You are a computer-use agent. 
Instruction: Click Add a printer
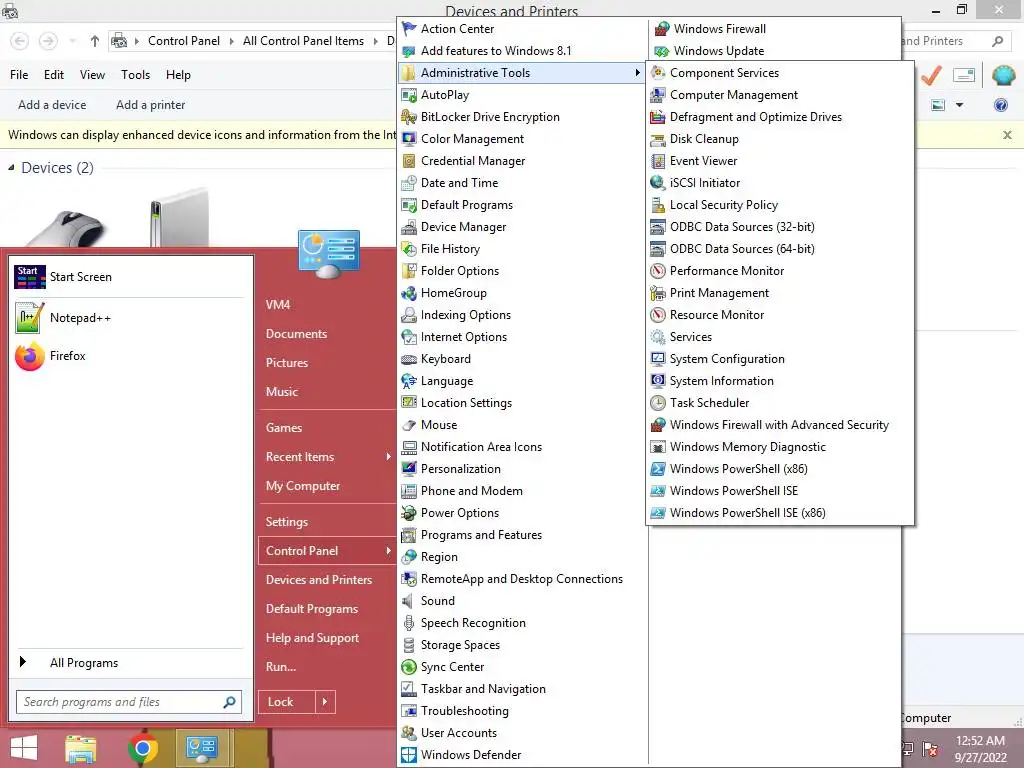click(x=150, y=105)
